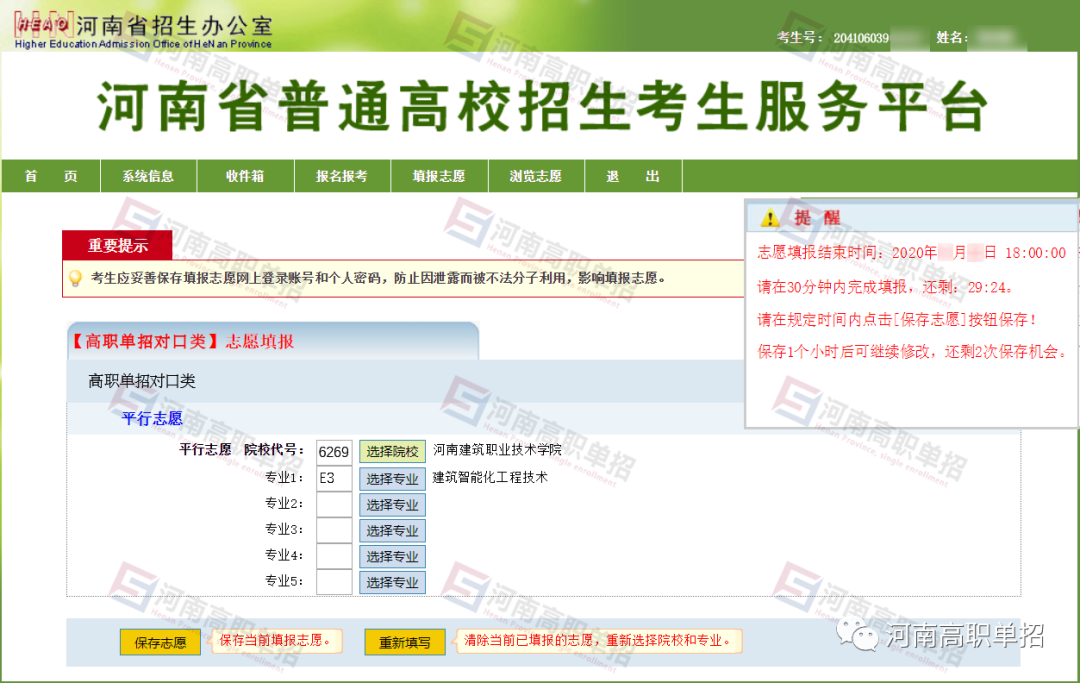This screenshot has height=683, width=1080.
Task: Open the 平行志愿 link
Action: pos(150,420)
